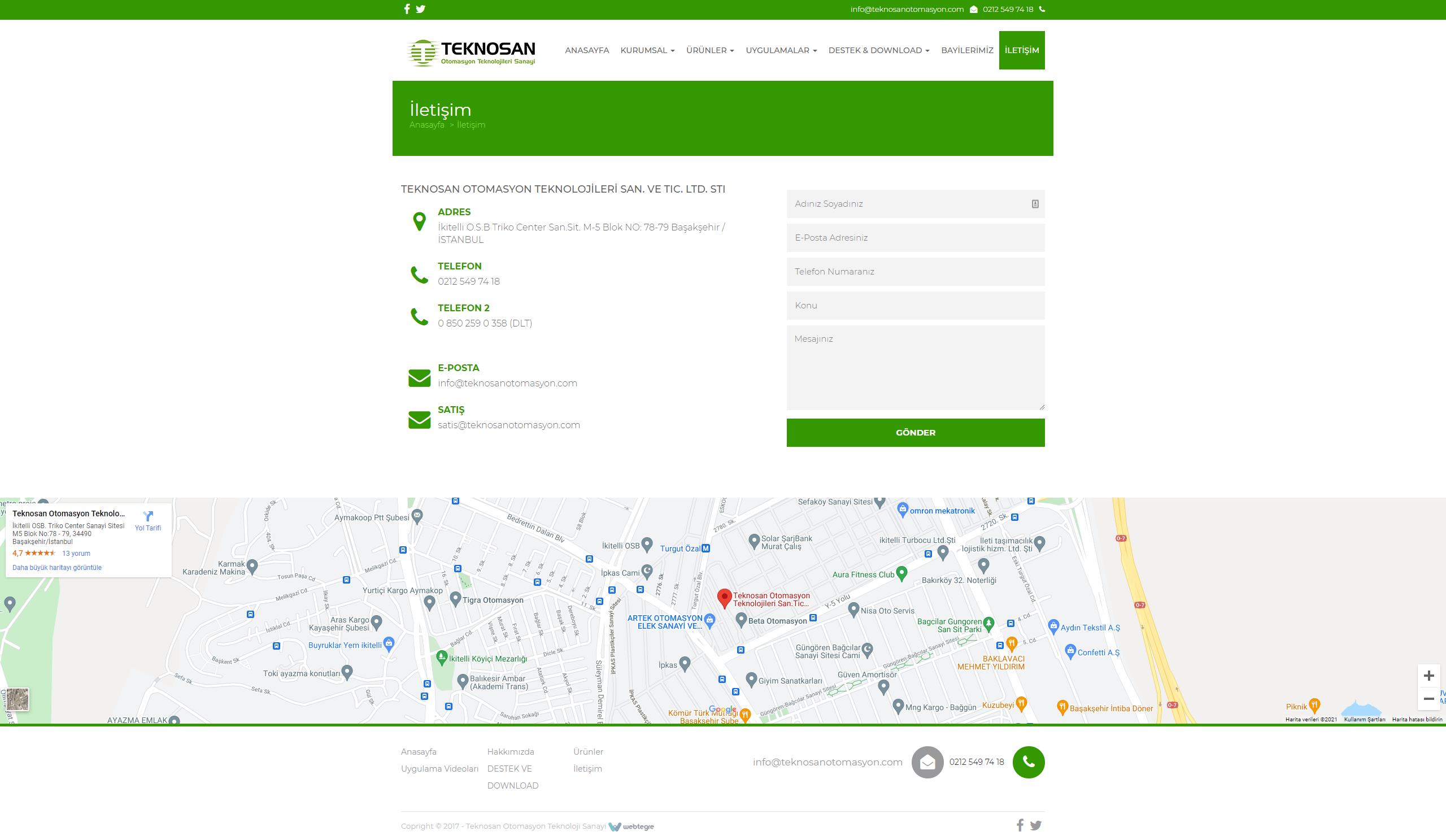Viewport: 1446px width, 840px height.
Task: Open BAYİLERİMİZ menu item
Action: click(967, 50)
